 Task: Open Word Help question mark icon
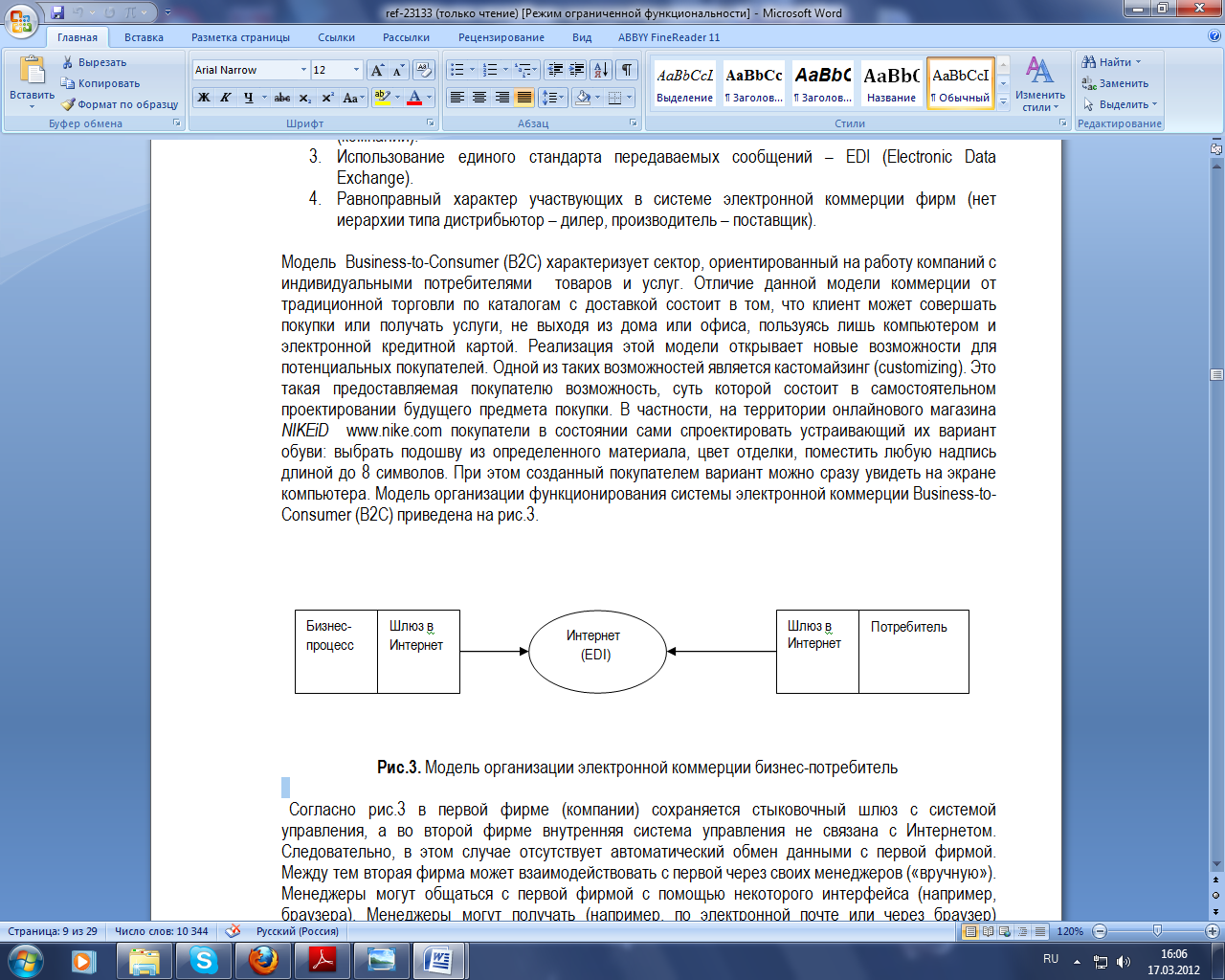(1214, 36)
